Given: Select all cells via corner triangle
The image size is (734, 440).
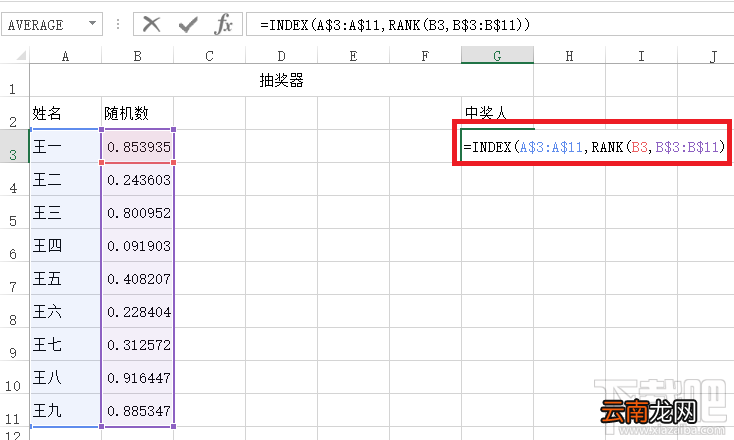Looking at the screenshot, I should (x=21, y=56).
